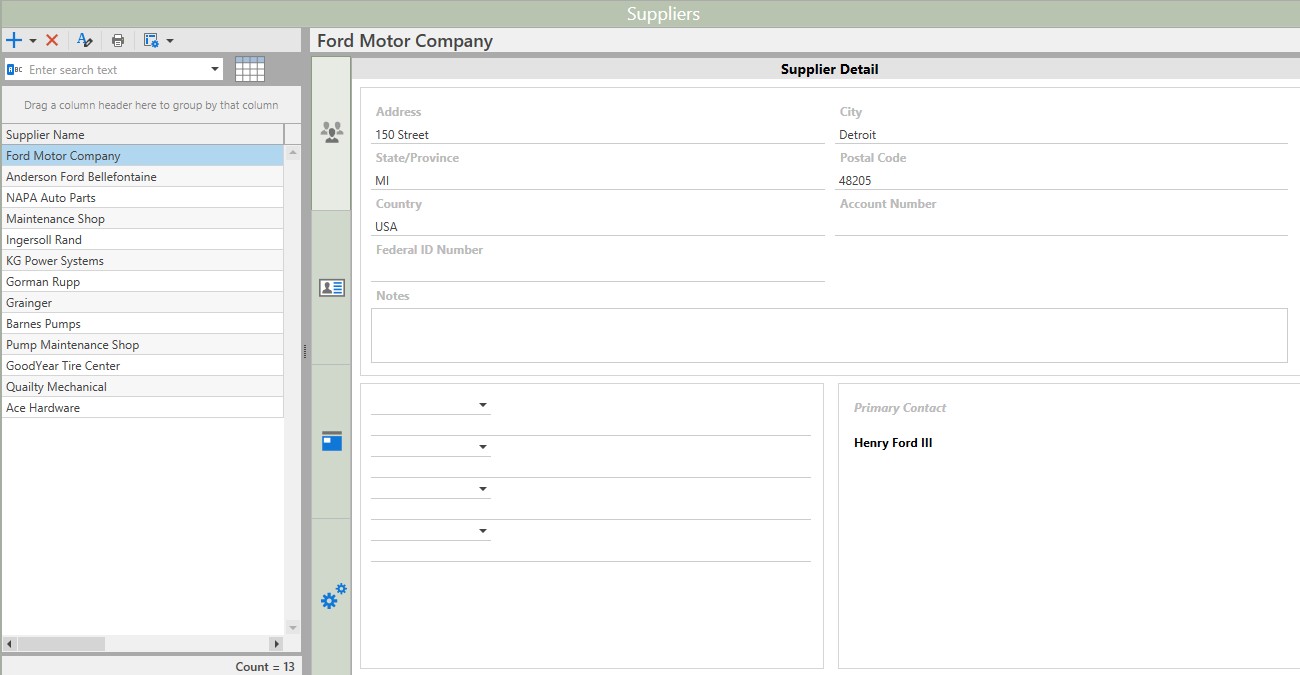Click the empty Account Number field

click(1061, 226)
